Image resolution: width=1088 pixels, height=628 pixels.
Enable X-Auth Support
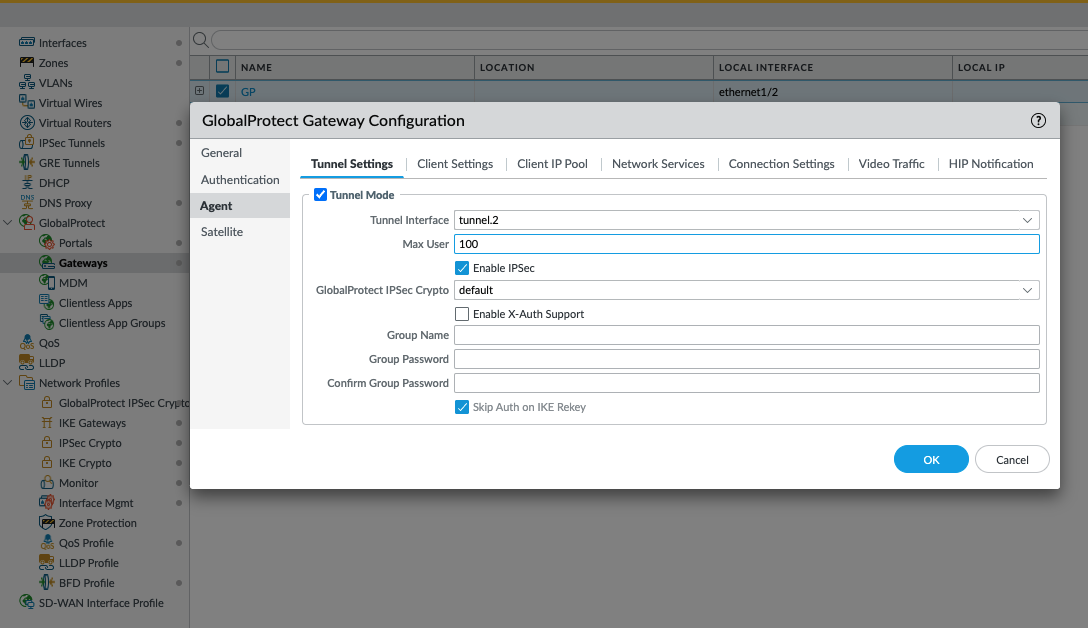pos(462,314)
